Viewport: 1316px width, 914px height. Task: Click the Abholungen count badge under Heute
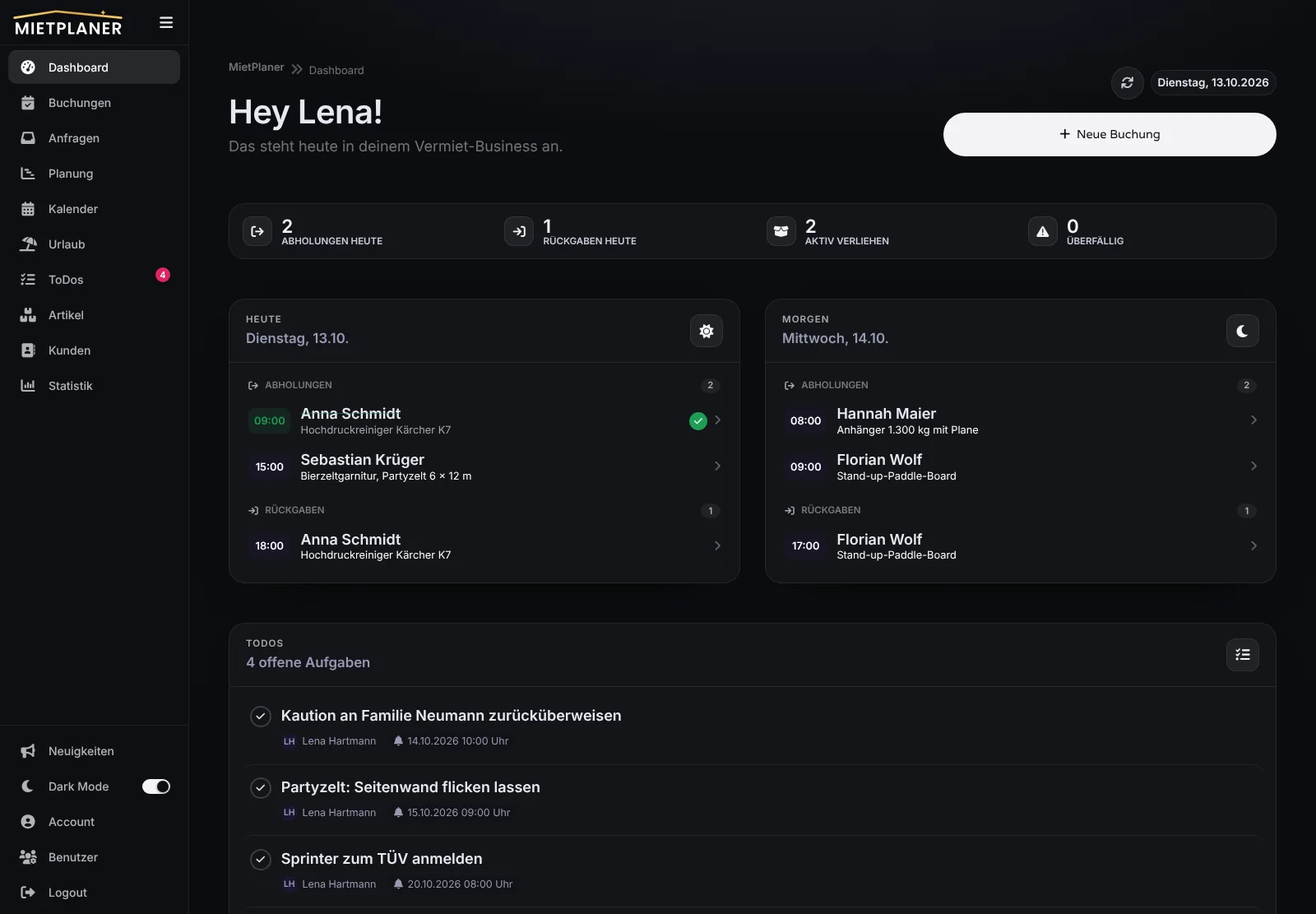tap(711, 385)
